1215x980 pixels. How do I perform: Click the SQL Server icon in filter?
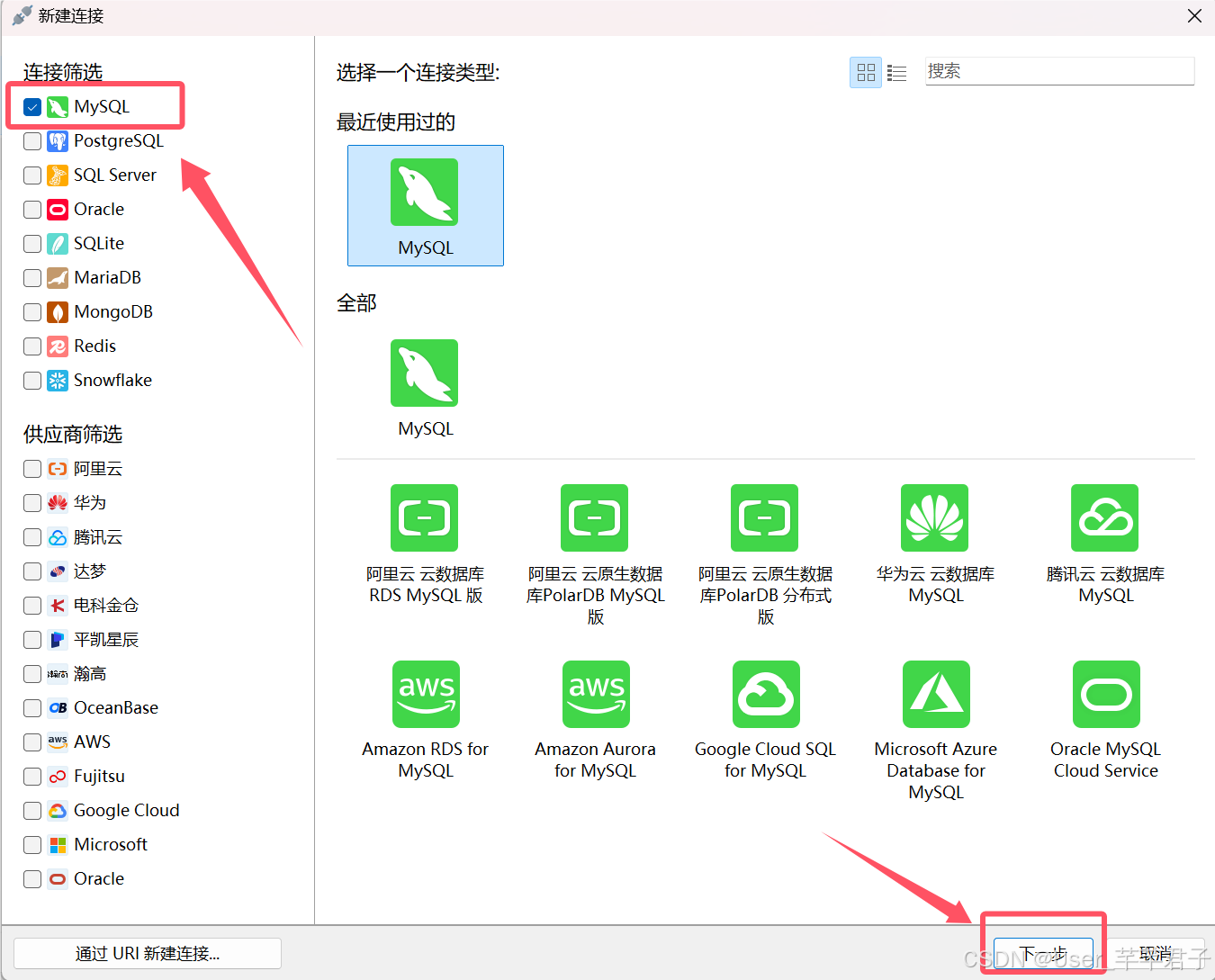tap(58, 175)
